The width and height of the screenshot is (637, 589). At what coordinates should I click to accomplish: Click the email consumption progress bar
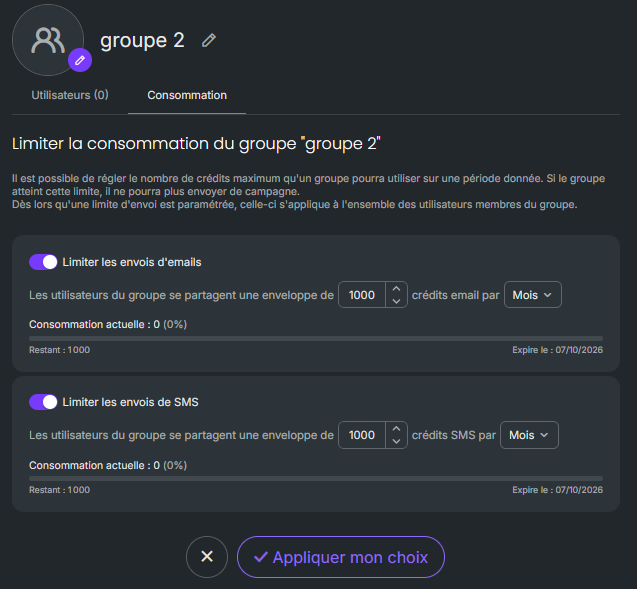coord(316,338)
